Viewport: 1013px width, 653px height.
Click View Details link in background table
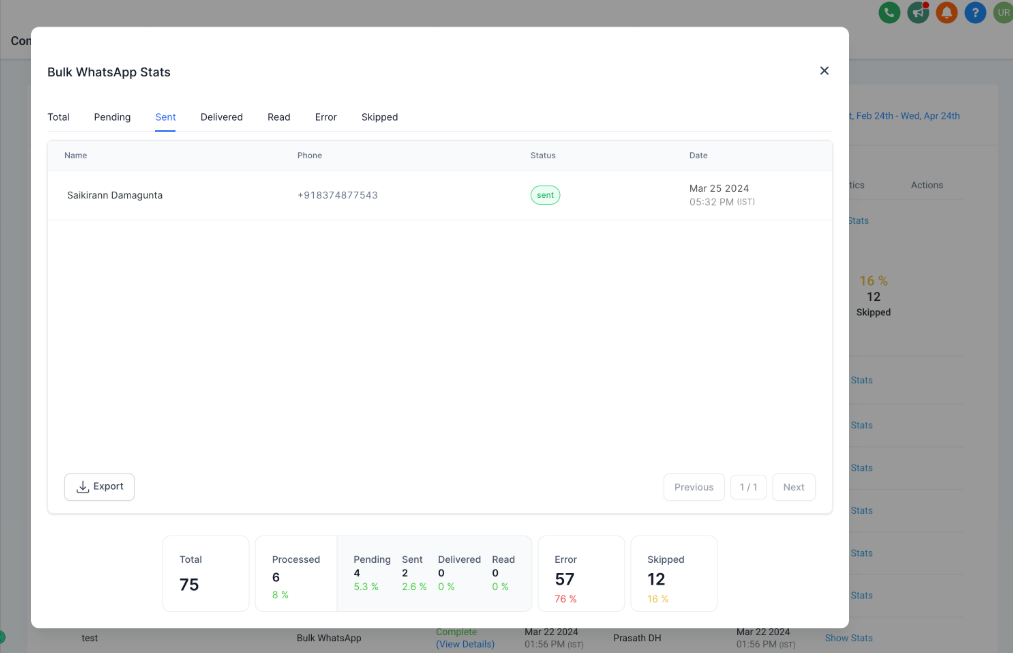point(465,644)
